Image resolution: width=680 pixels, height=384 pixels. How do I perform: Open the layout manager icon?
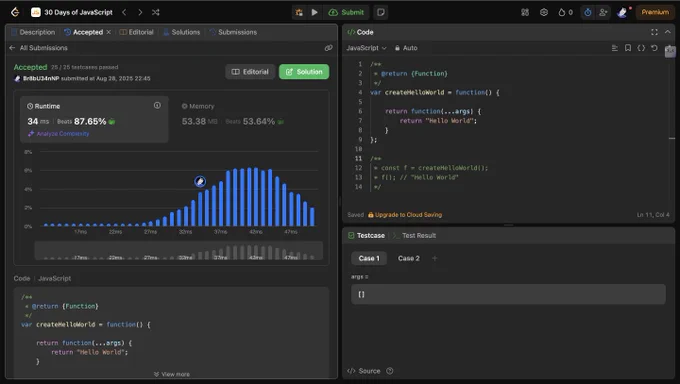[525, 12]
